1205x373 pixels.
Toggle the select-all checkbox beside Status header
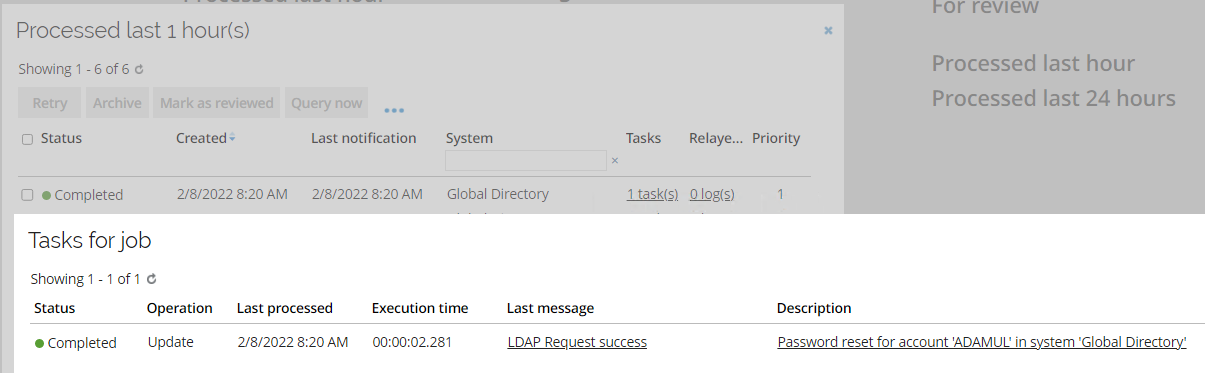27,139
